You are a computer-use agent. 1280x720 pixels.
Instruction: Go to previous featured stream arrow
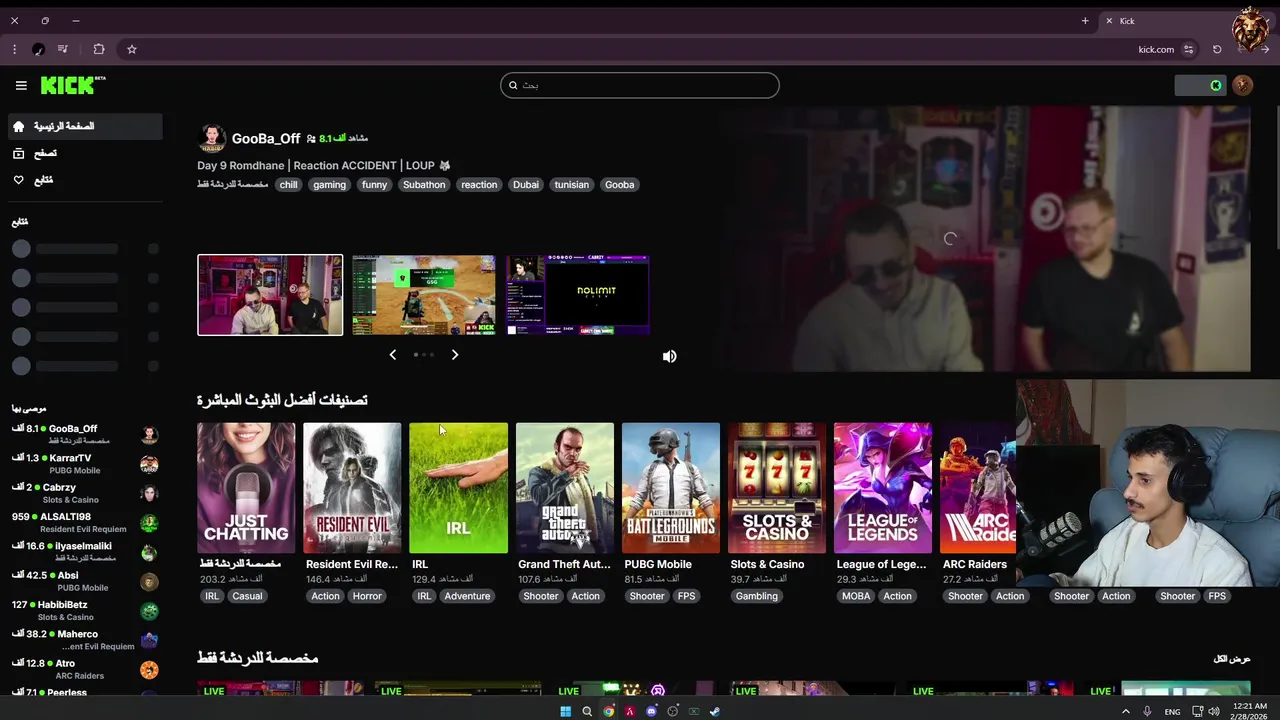pyautogui.click(x=392, y=354)
